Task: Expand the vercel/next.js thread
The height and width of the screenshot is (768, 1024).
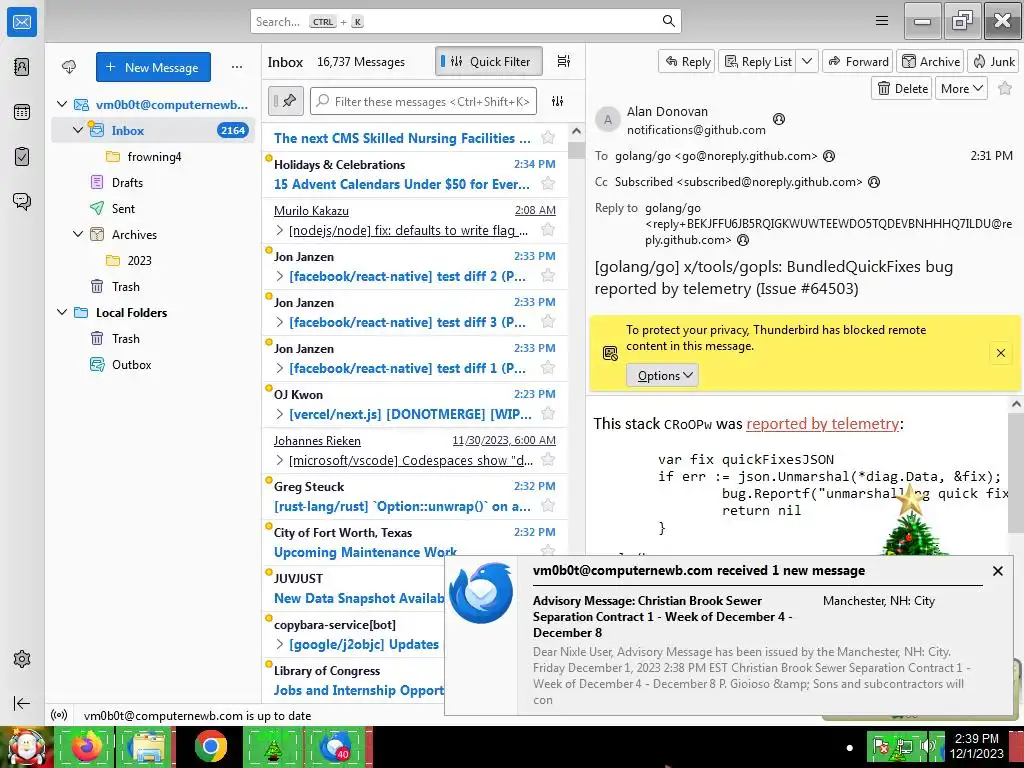Action: pyautogui.click(x=280, y=414)
